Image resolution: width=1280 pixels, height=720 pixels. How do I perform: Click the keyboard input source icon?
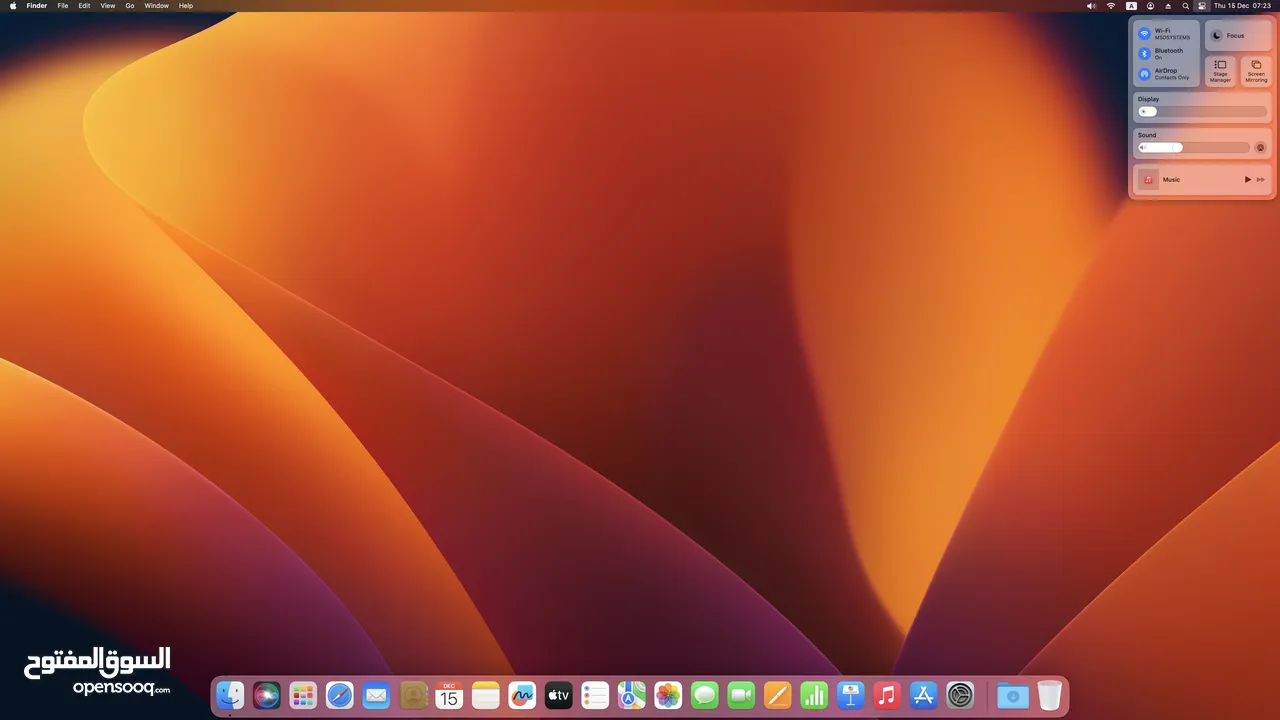coord(1131,6)
